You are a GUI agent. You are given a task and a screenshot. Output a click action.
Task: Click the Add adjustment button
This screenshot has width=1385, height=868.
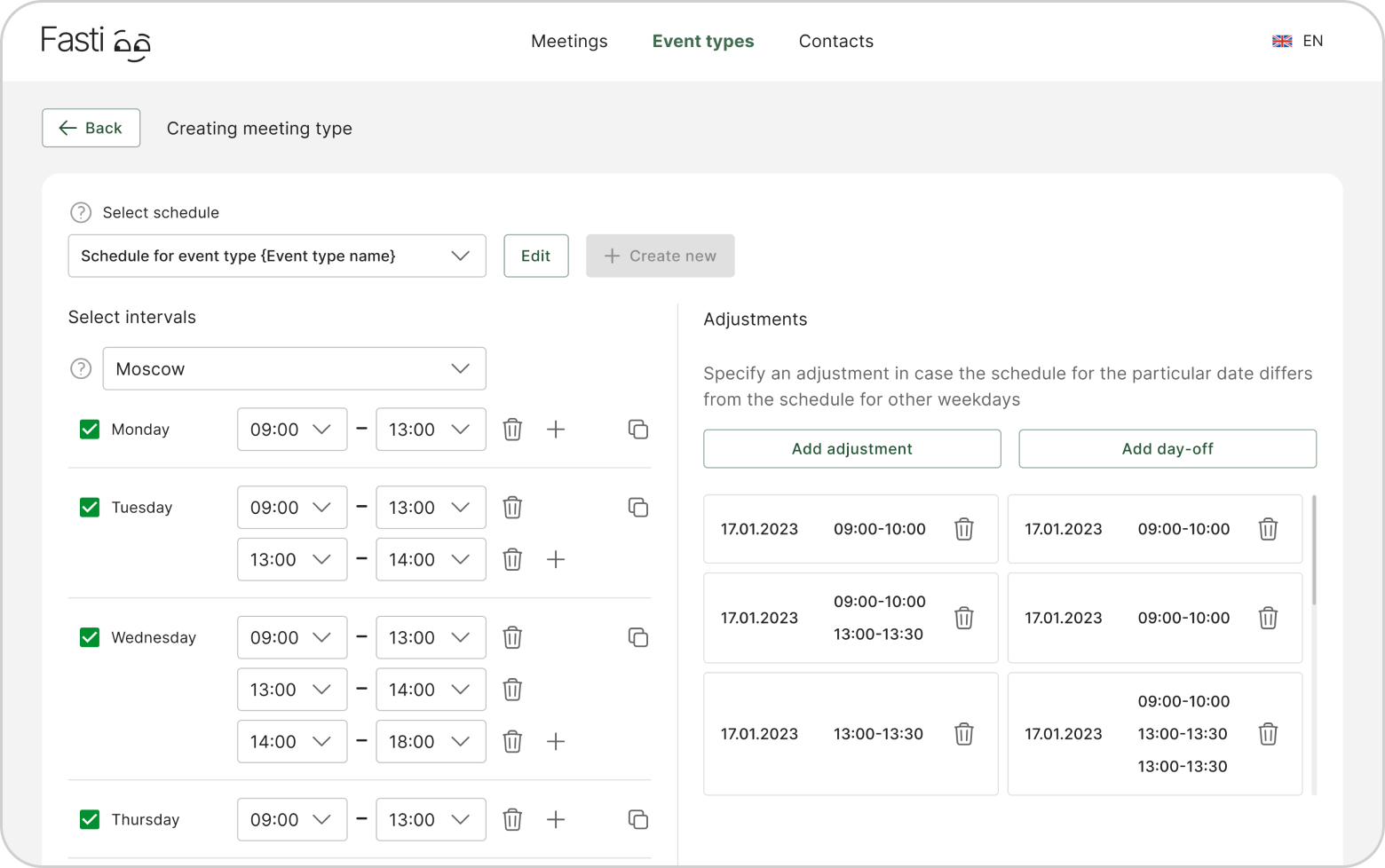[x=851, y=449]
